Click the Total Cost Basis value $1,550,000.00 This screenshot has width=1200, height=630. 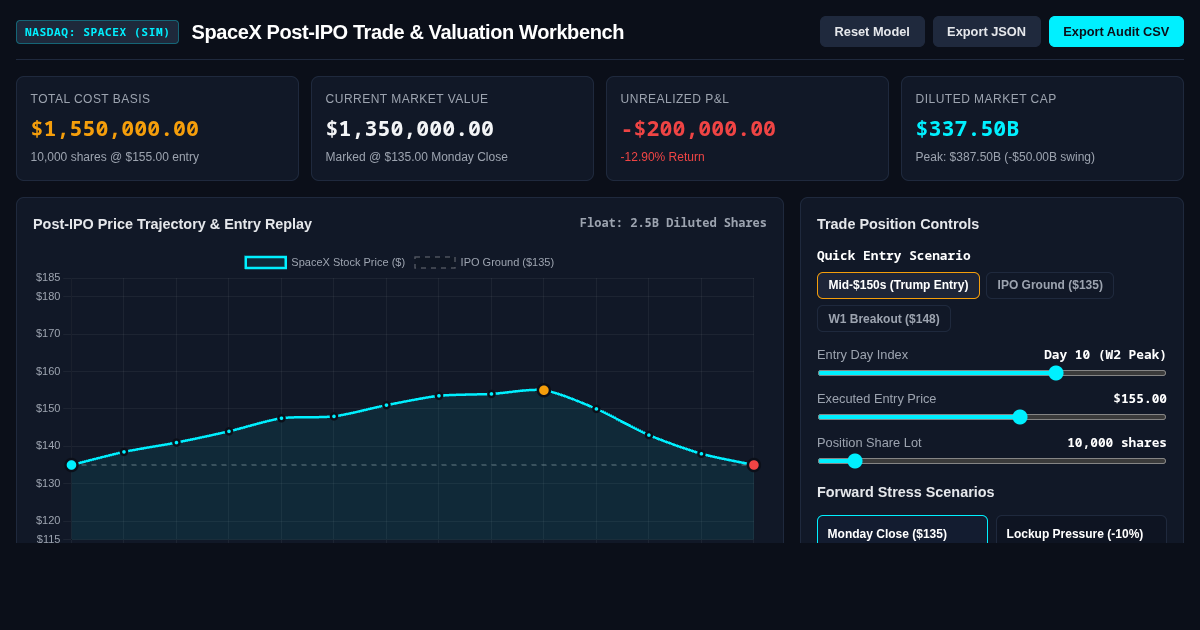pos(115,129)
